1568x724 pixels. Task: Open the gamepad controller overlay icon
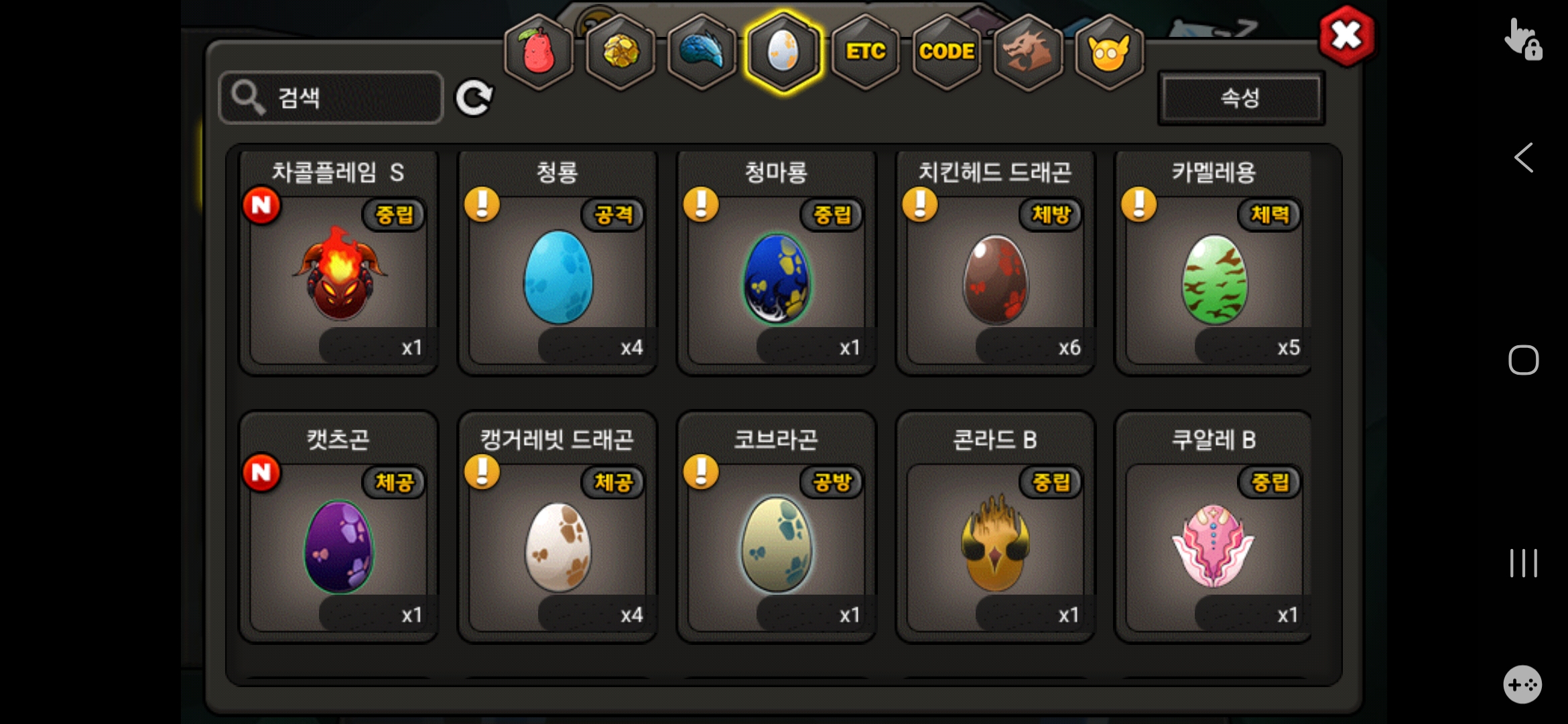tap(1522, 684)
